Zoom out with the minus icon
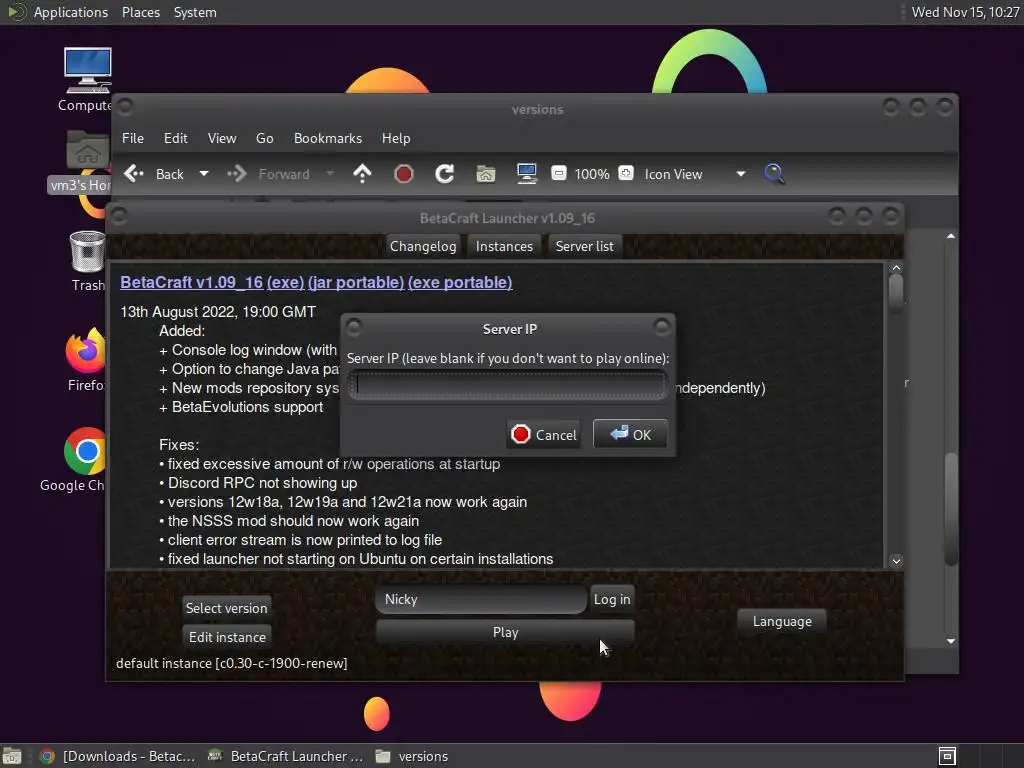This screenshot has height=768, width=1024. click(558, 173)
